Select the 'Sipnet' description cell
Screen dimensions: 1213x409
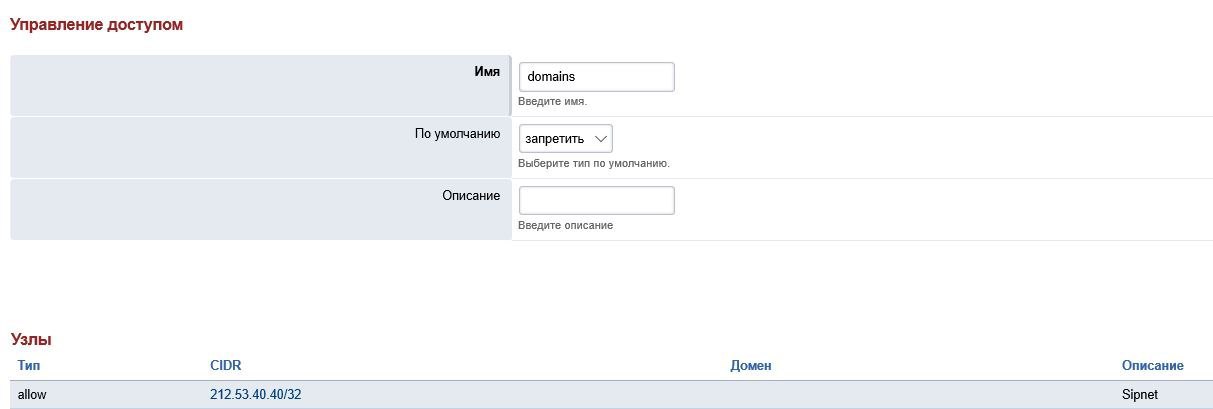1140,395
